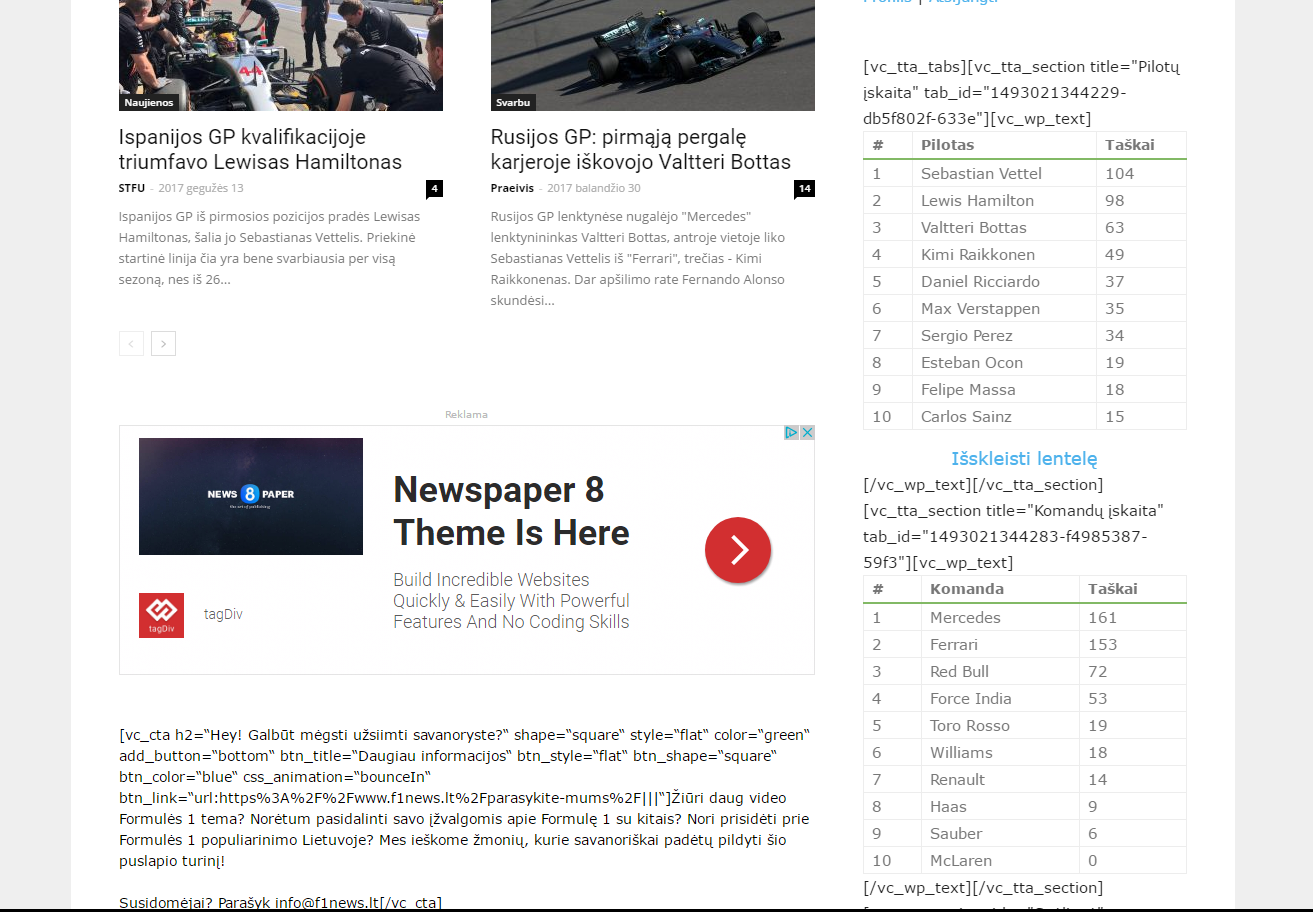Image resolution: width=1313 pixels, height=912 pixels.
Task: Click Ferrari's points value 153
Action: [1103, 645]
